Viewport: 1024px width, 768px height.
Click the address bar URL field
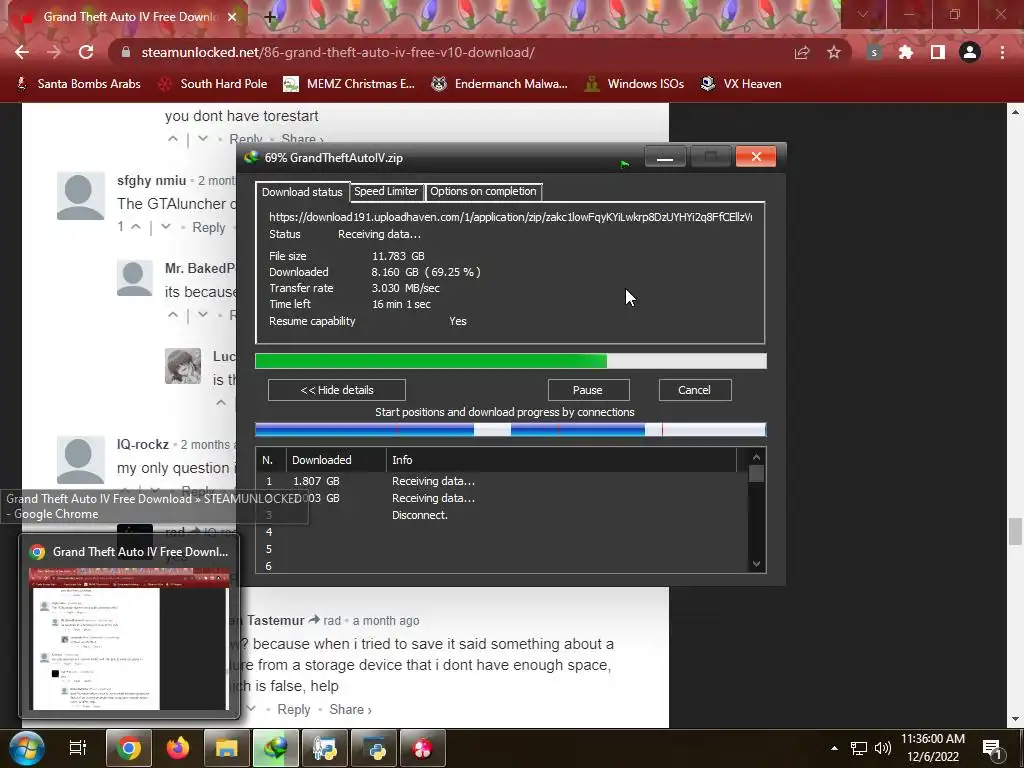click(451, 52)
